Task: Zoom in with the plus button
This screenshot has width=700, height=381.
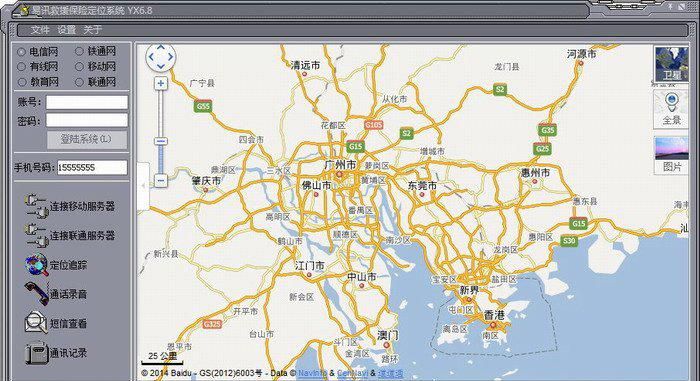Action: 161,84
